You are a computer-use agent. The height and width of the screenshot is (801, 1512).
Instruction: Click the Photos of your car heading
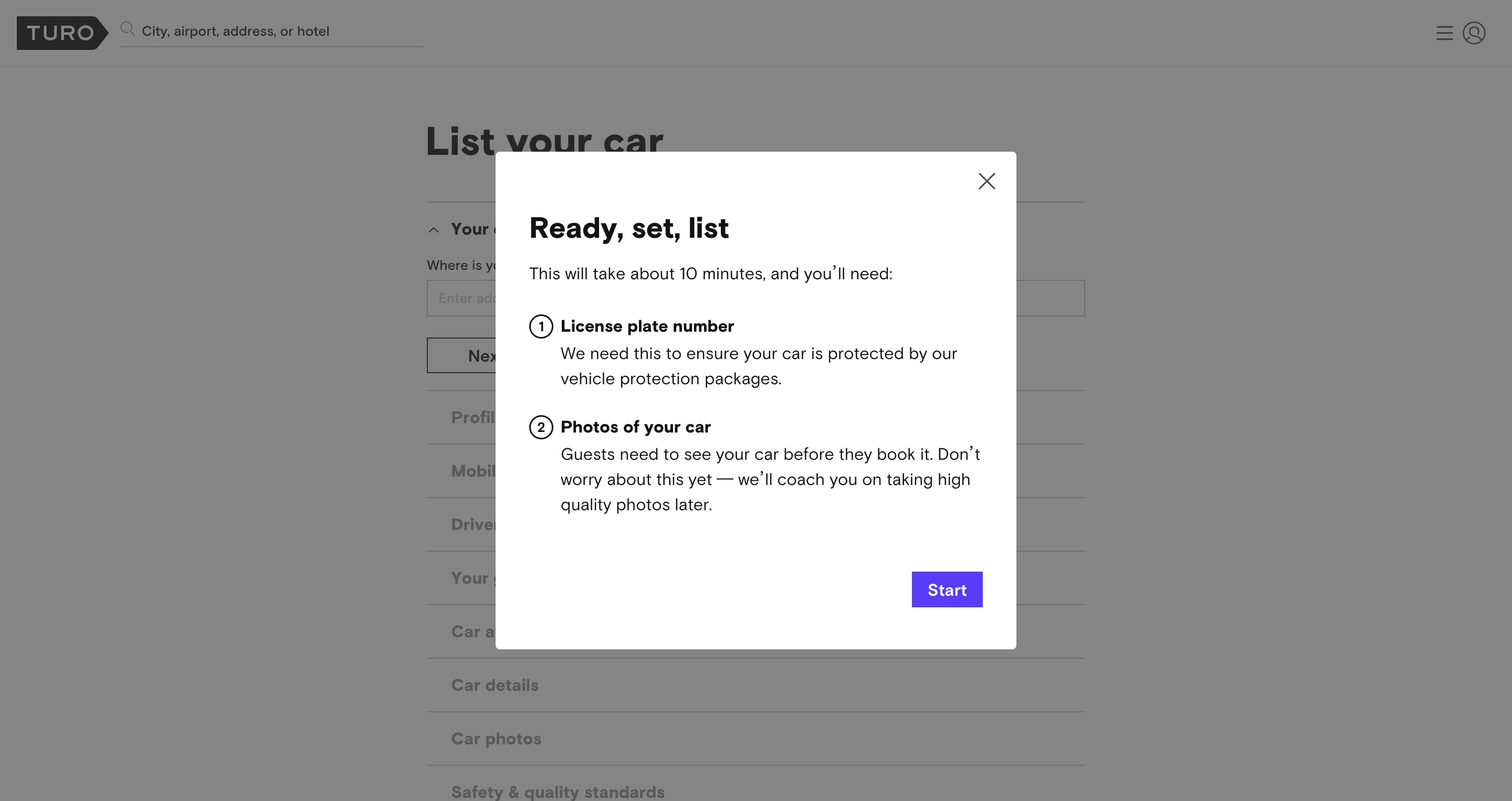tap(635, 427)
